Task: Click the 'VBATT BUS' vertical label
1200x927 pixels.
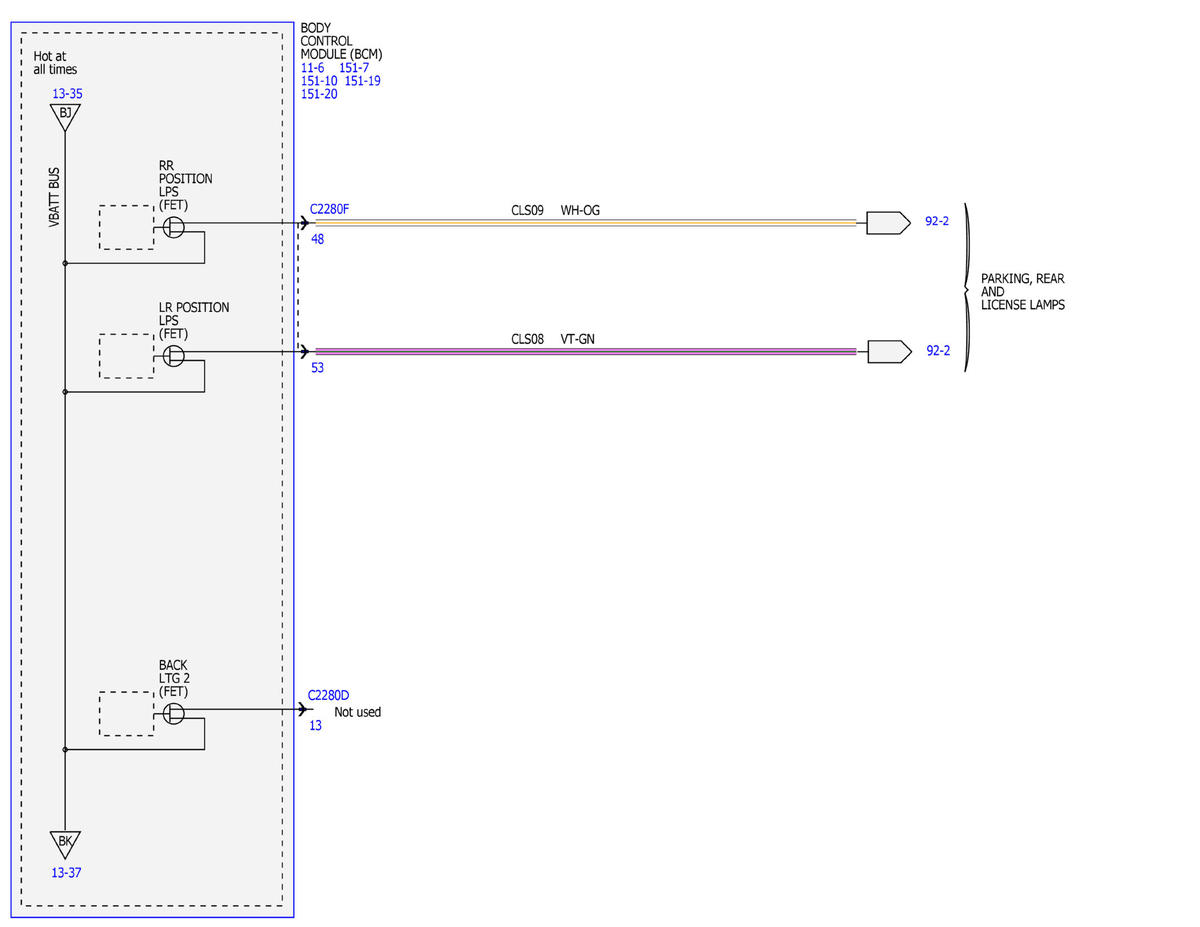Action: [x=55, y=199]
